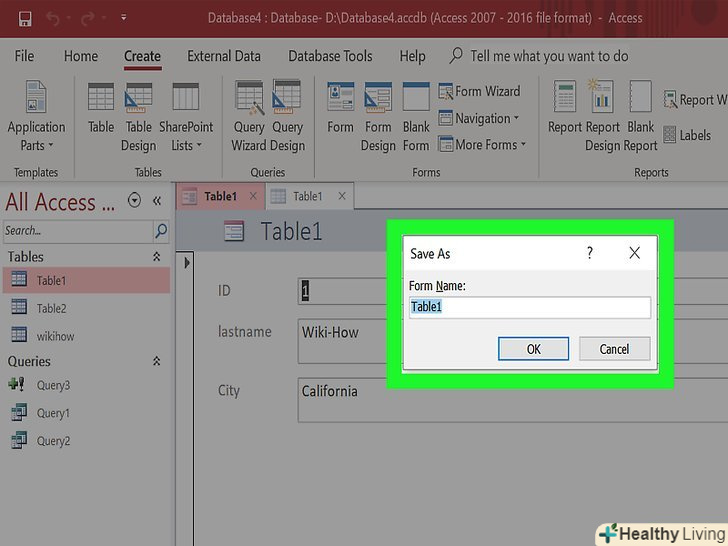The width and height of the screenshot is (728, 546).
Task: Click the Query Design icon
Action: coord(287,116)
